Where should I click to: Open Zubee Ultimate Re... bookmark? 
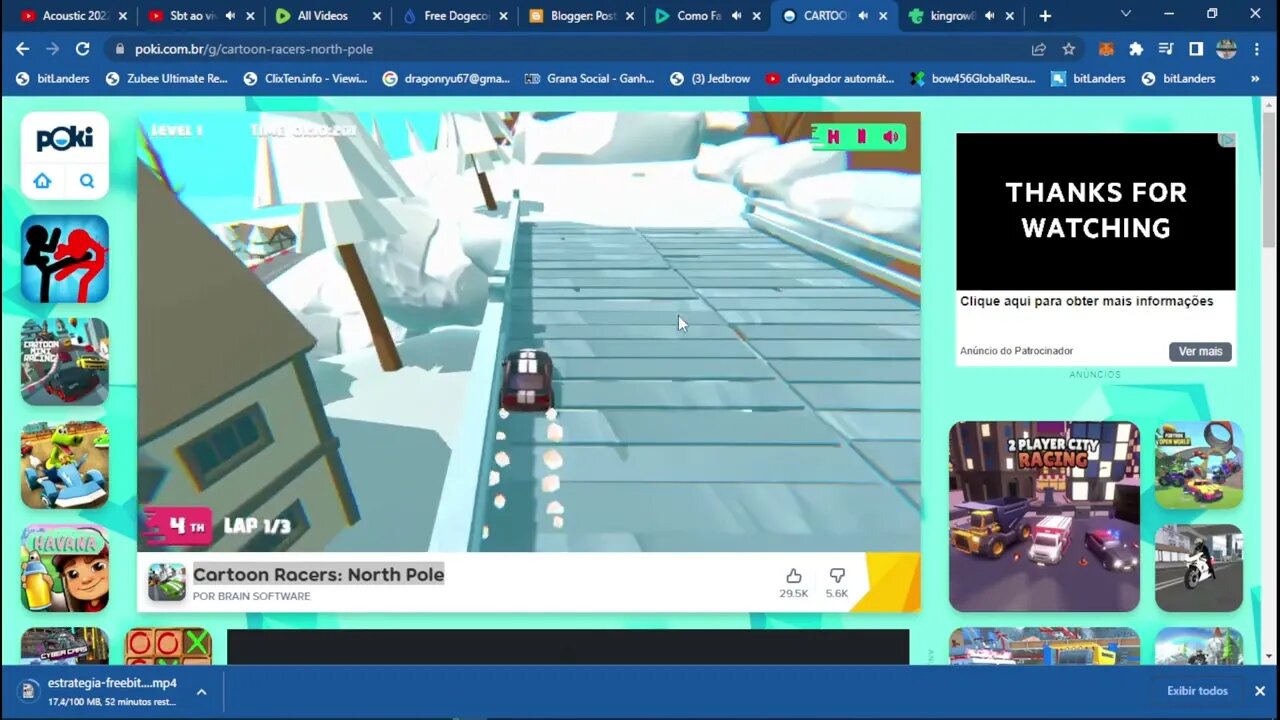[167, 78]
